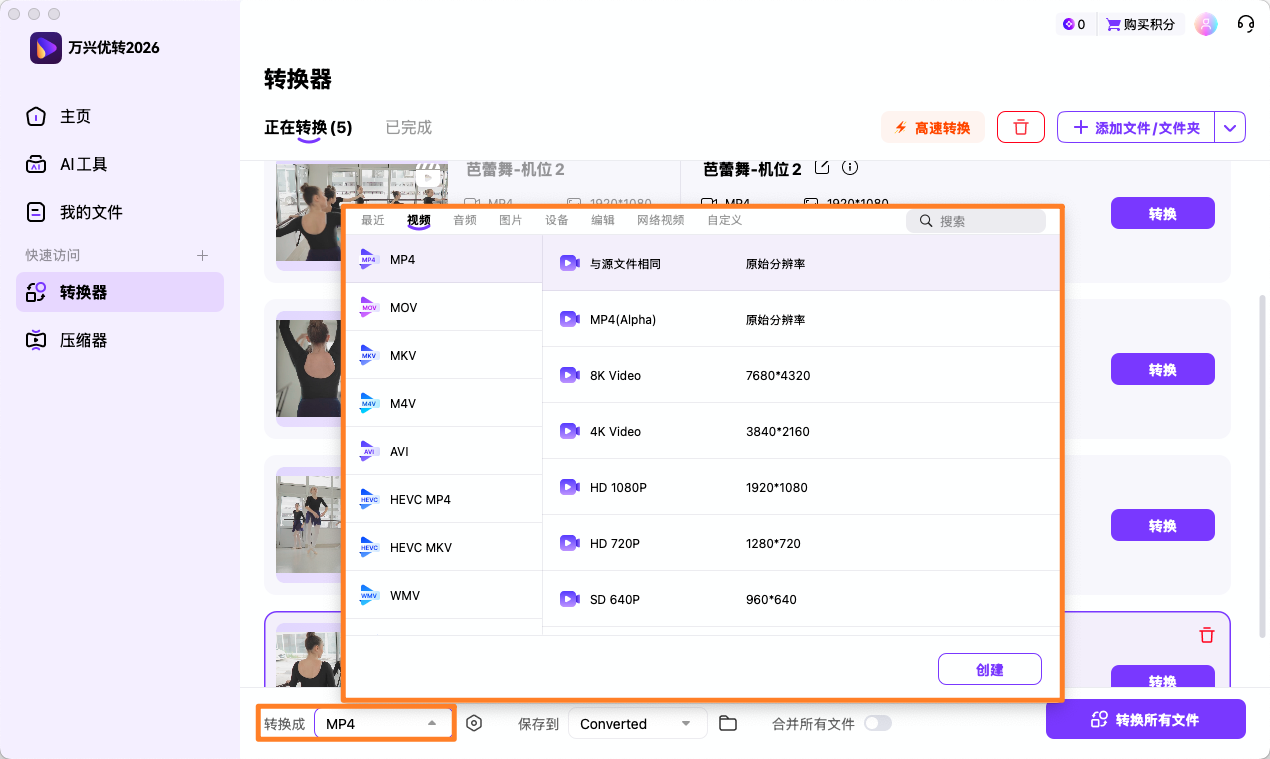
Task: Add item to 快速访问 with the plus icon
Action: (201, 254)
